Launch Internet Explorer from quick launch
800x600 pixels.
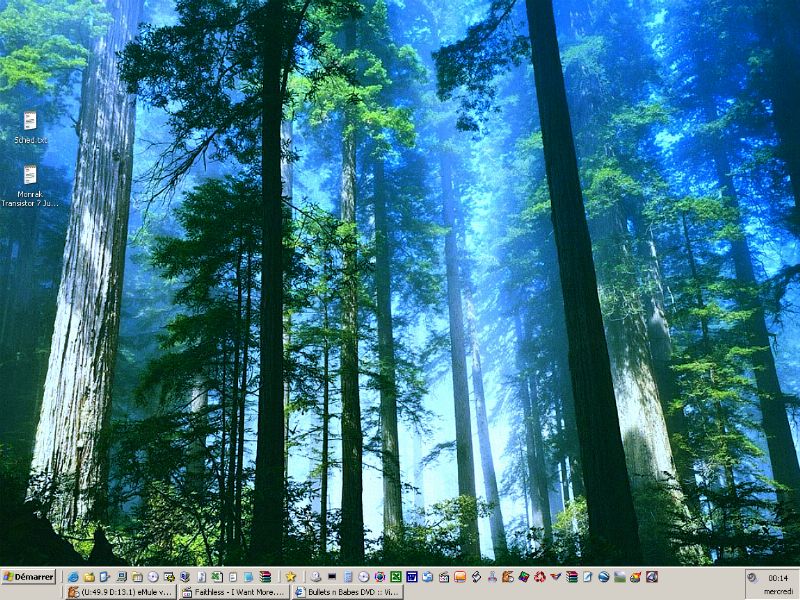(73, 577)
